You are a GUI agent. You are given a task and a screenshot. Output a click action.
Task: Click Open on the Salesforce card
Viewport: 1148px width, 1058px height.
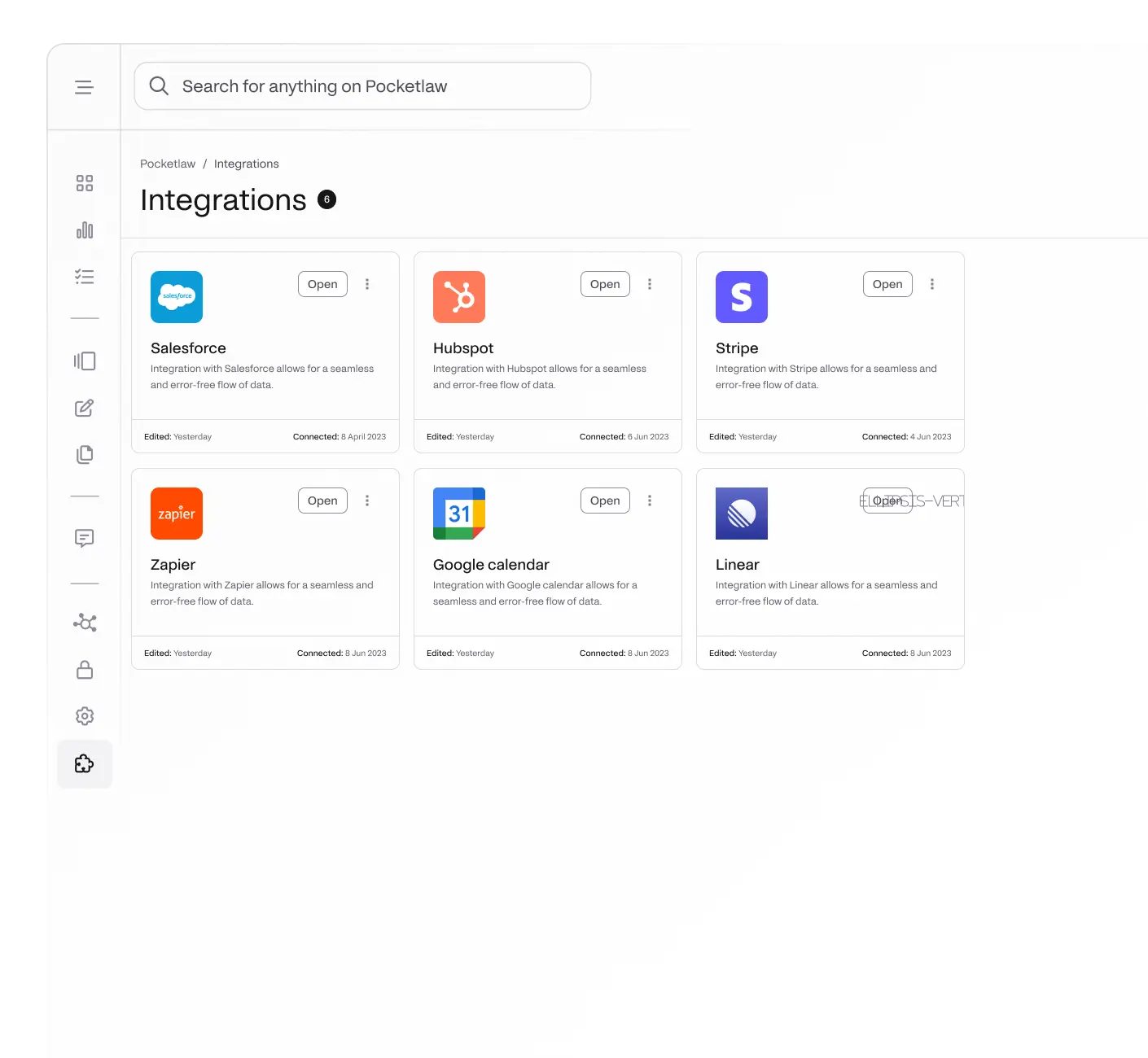click(x=322, y=284)
